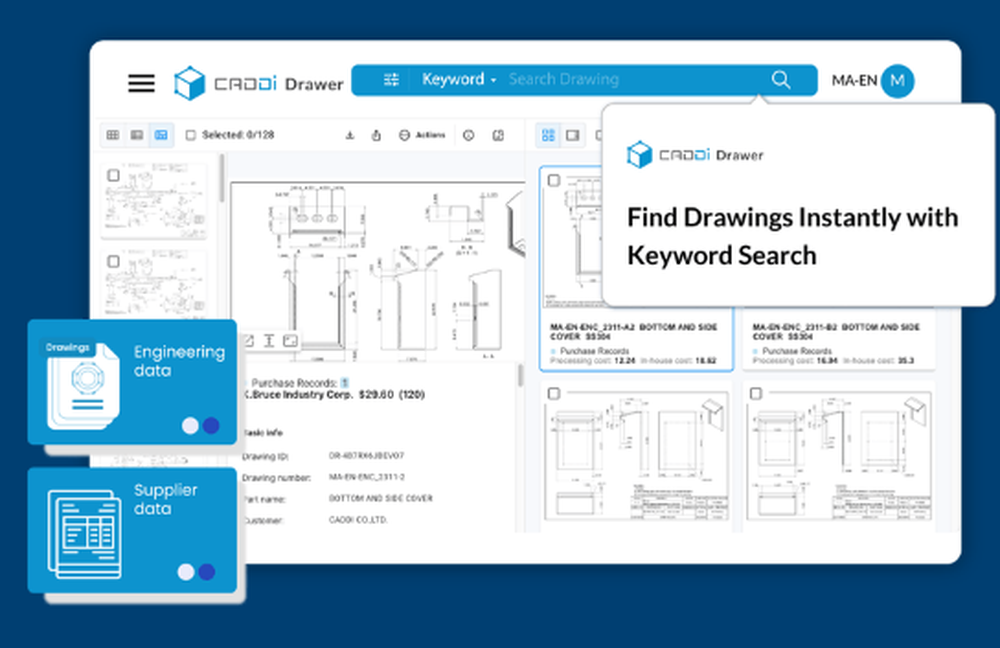
Task: Open the Supplier data card
Action: [x=132, y=530]
